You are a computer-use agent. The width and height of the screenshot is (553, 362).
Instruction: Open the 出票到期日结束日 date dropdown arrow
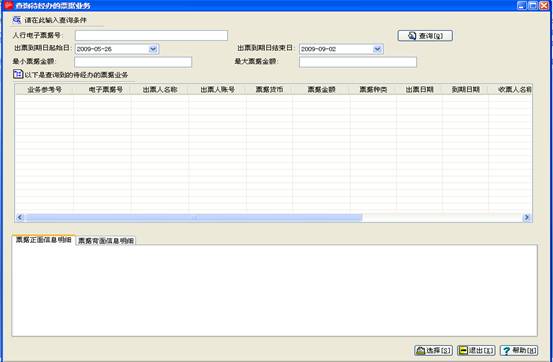[377, 49]
